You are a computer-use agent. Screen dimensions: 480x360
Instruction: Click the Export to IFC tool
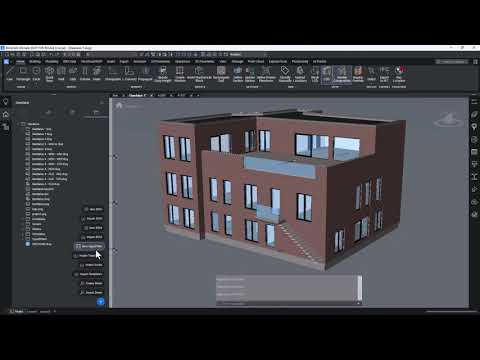384,74
